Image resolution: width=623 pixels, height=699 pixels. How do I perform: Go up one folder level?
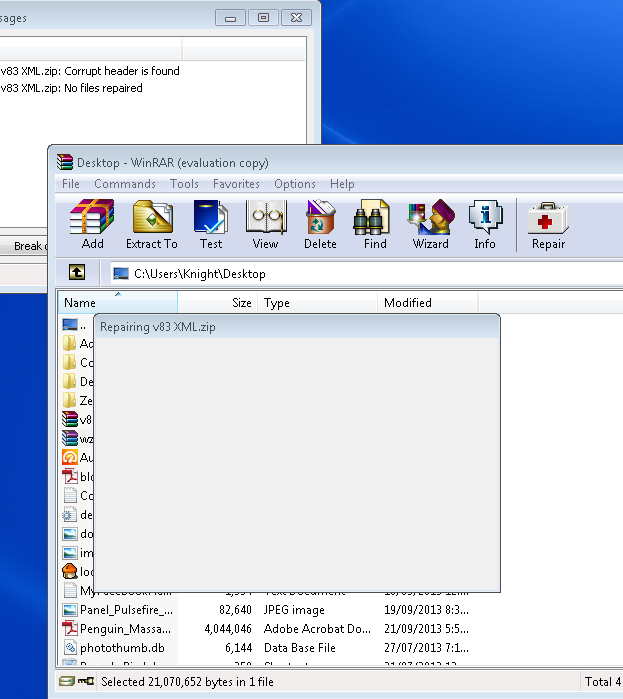[77, 272]
